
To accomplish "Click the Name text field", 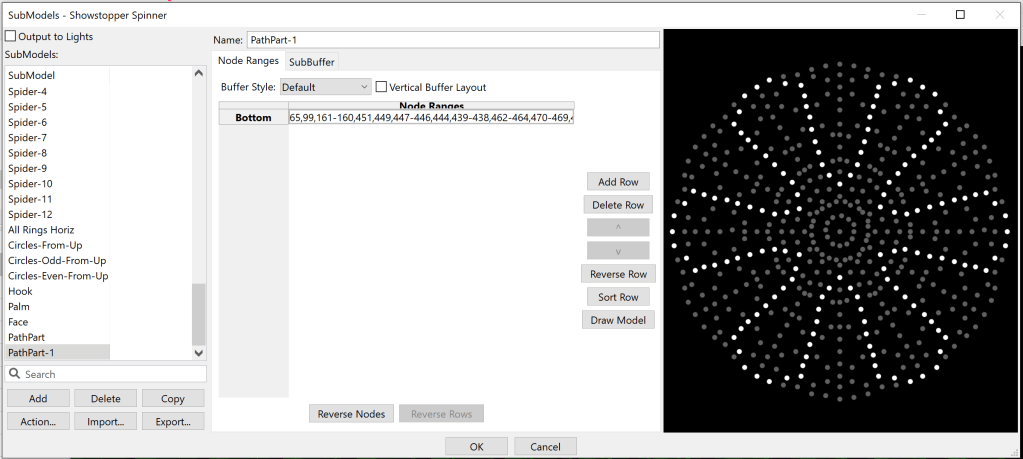I will pyautogui.click(x=452, y=40).
